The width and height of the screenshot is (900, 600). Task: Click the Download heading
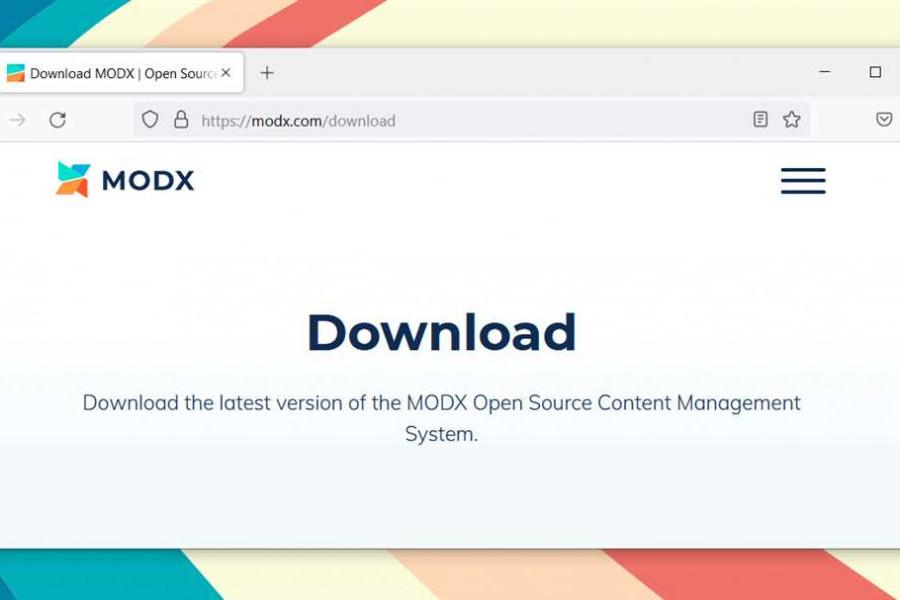click(441, 332)
